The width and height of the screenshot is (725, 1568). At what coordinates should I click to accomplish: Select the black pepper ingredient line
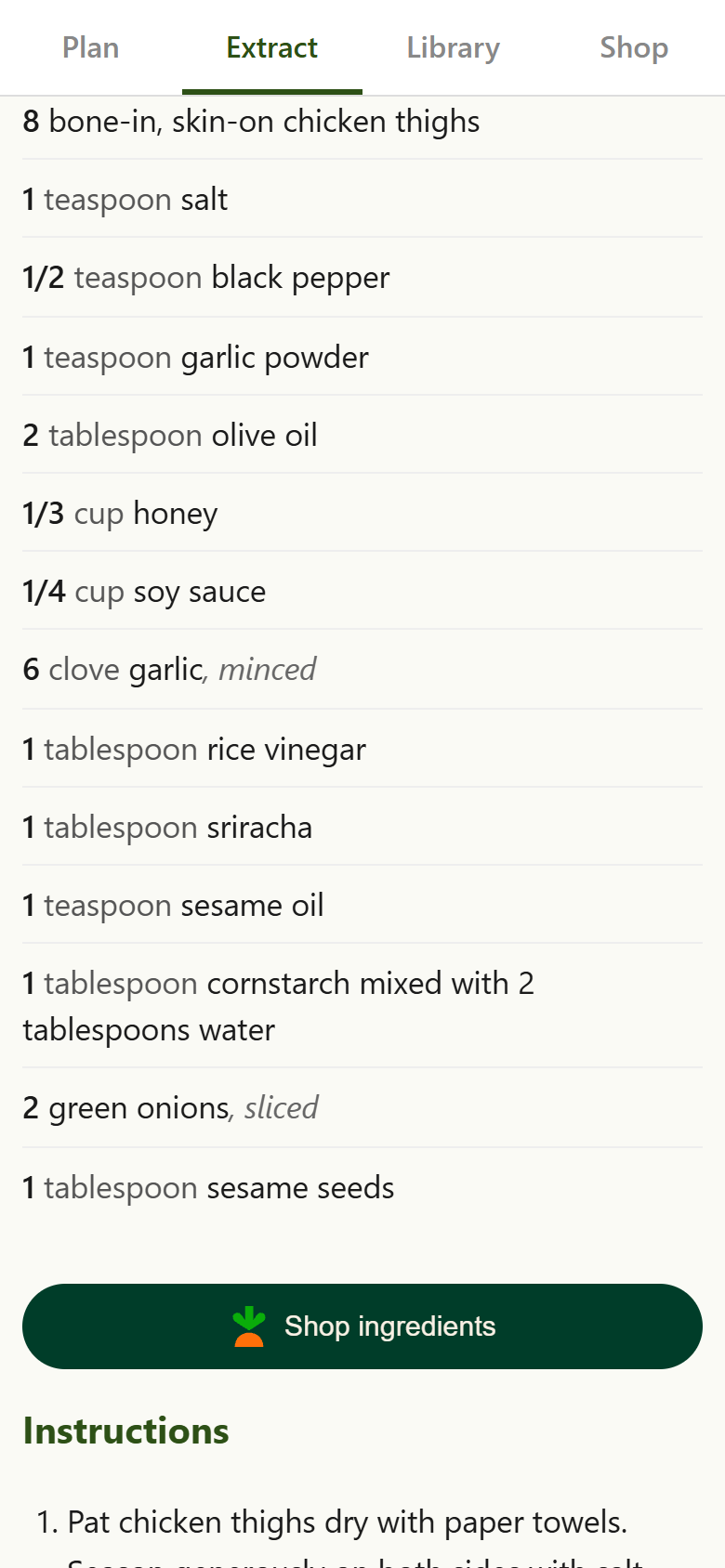(x=206, y=278)
